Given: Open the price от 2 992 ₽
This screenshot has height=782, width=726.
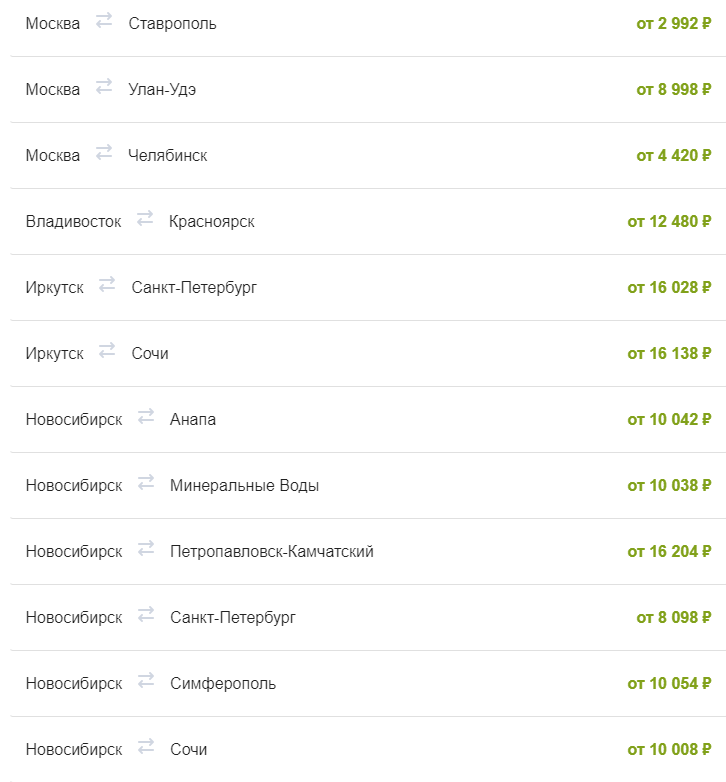Looking at the screenshot, I should 674,23.
